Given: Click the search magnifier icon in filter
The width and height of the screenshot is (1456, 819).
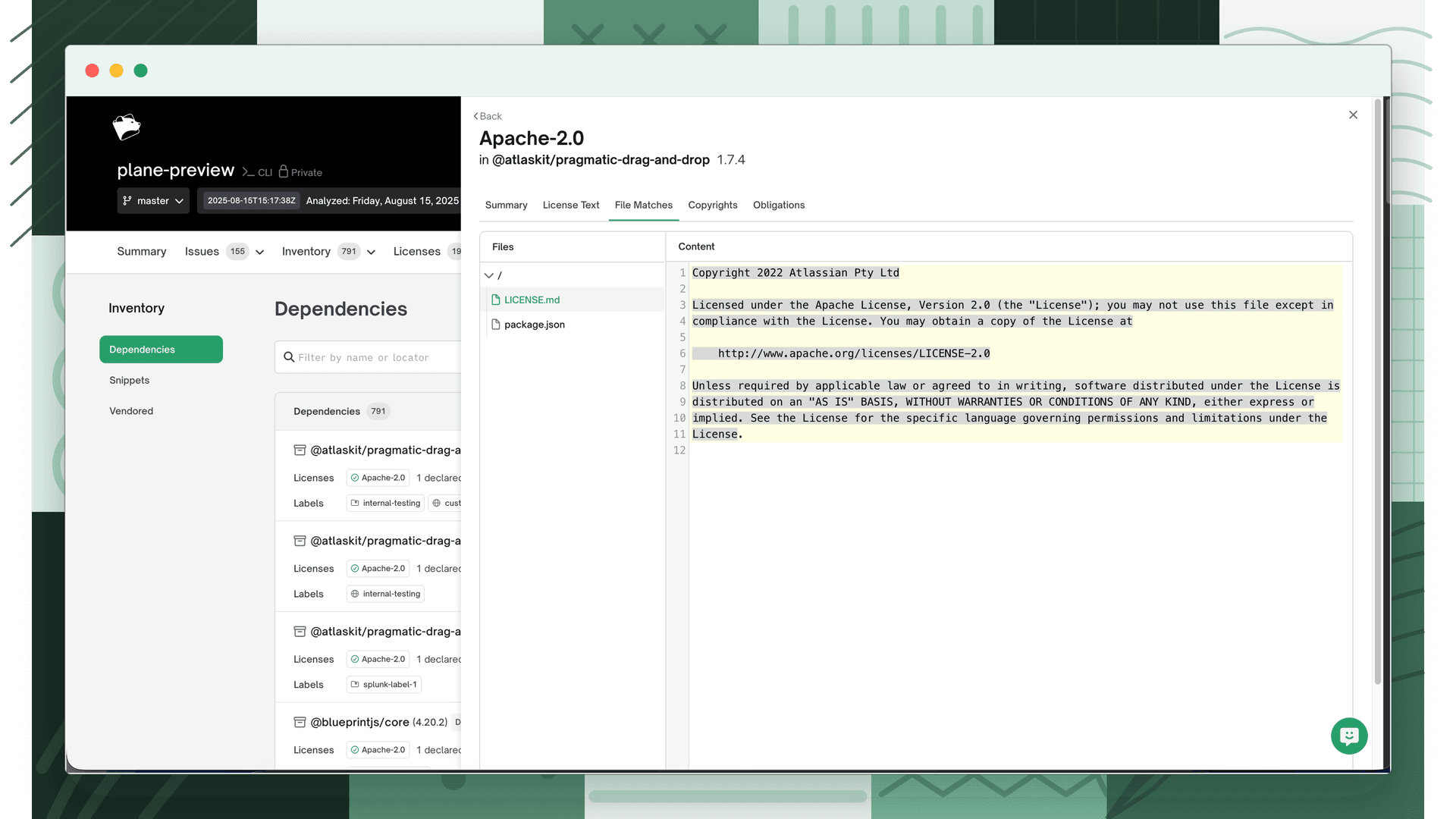Looking at the screenshot, I should click(289, 357).
